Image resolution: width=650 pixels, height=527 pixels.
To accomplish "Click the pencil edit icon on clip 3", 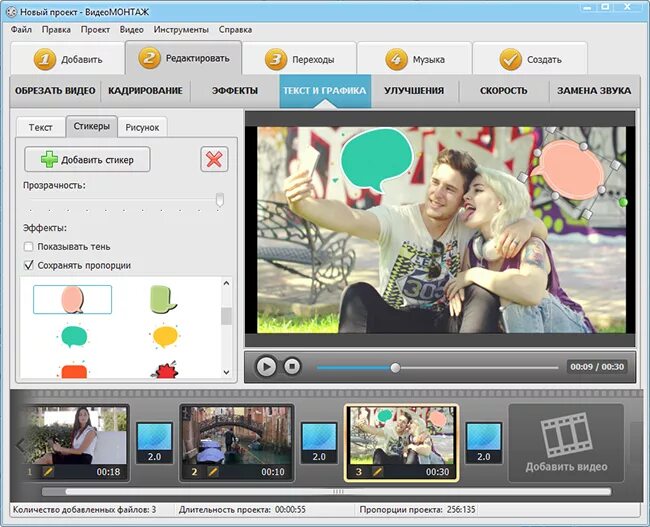I will 377,472.
